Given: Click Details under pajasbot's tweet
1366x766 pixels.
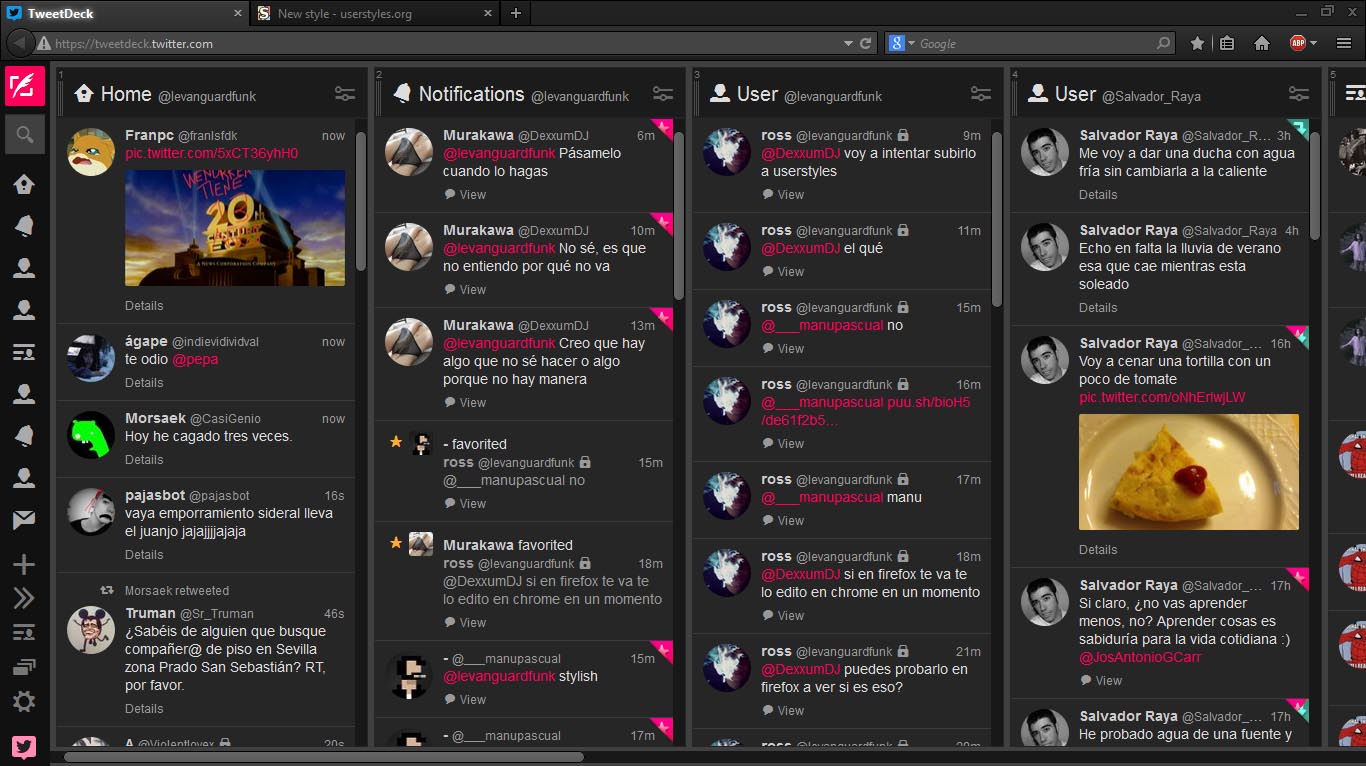Looking at the screenshot, I should tap(144, 555).
